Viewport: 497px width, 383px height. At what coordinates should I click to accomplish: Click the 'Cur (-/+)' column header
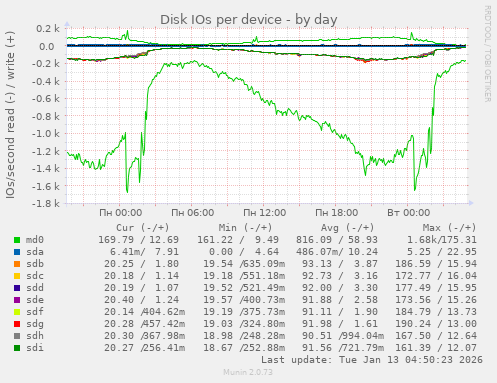143,228
